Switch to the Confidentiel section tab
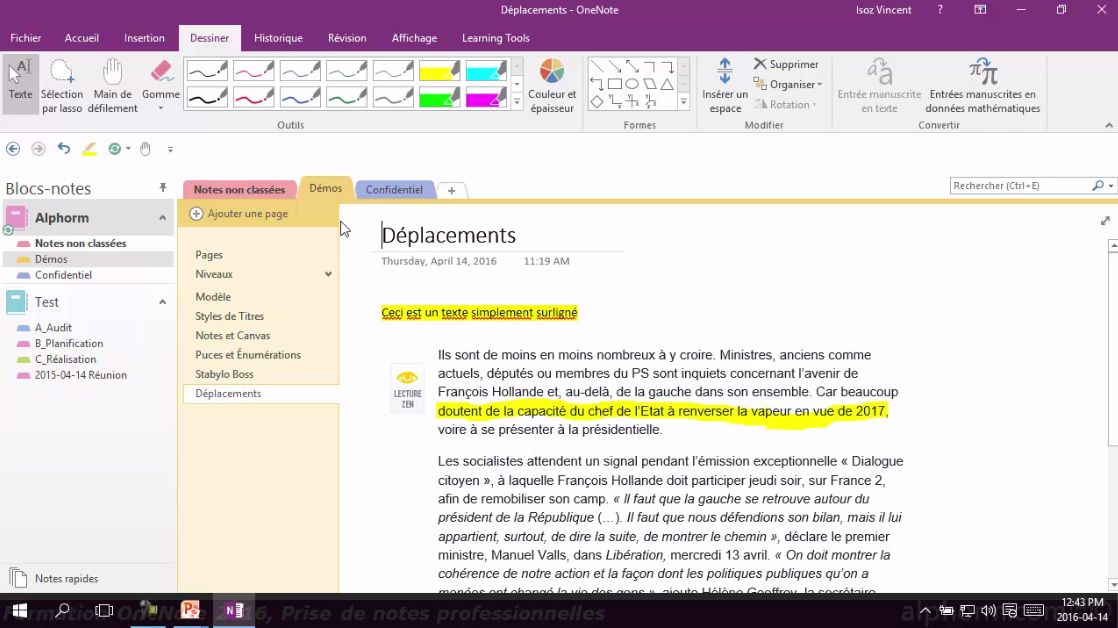Viewport: 1118px width, 628px height. [x=394, y=189]
